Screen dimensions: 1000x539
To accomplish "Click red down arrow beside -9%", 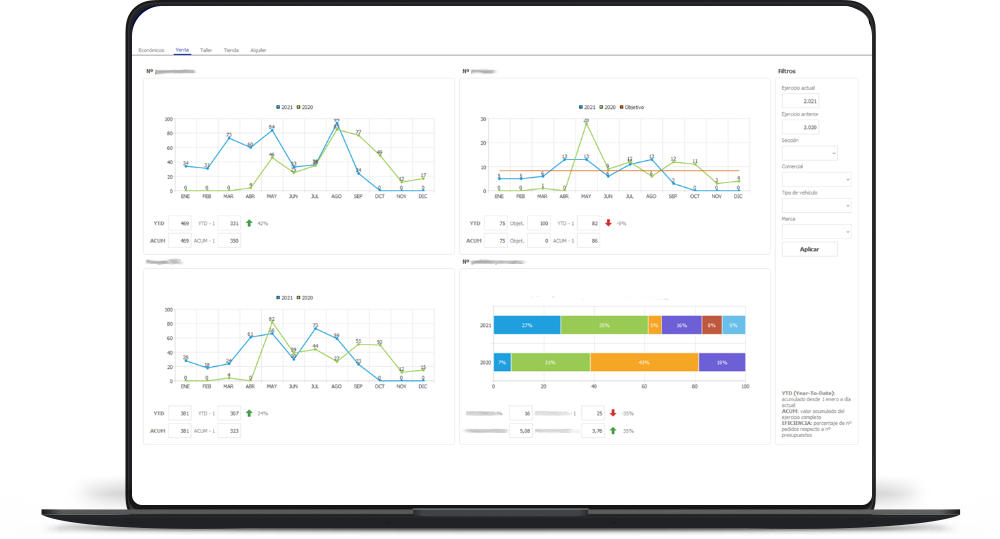I will click(608, 223).
